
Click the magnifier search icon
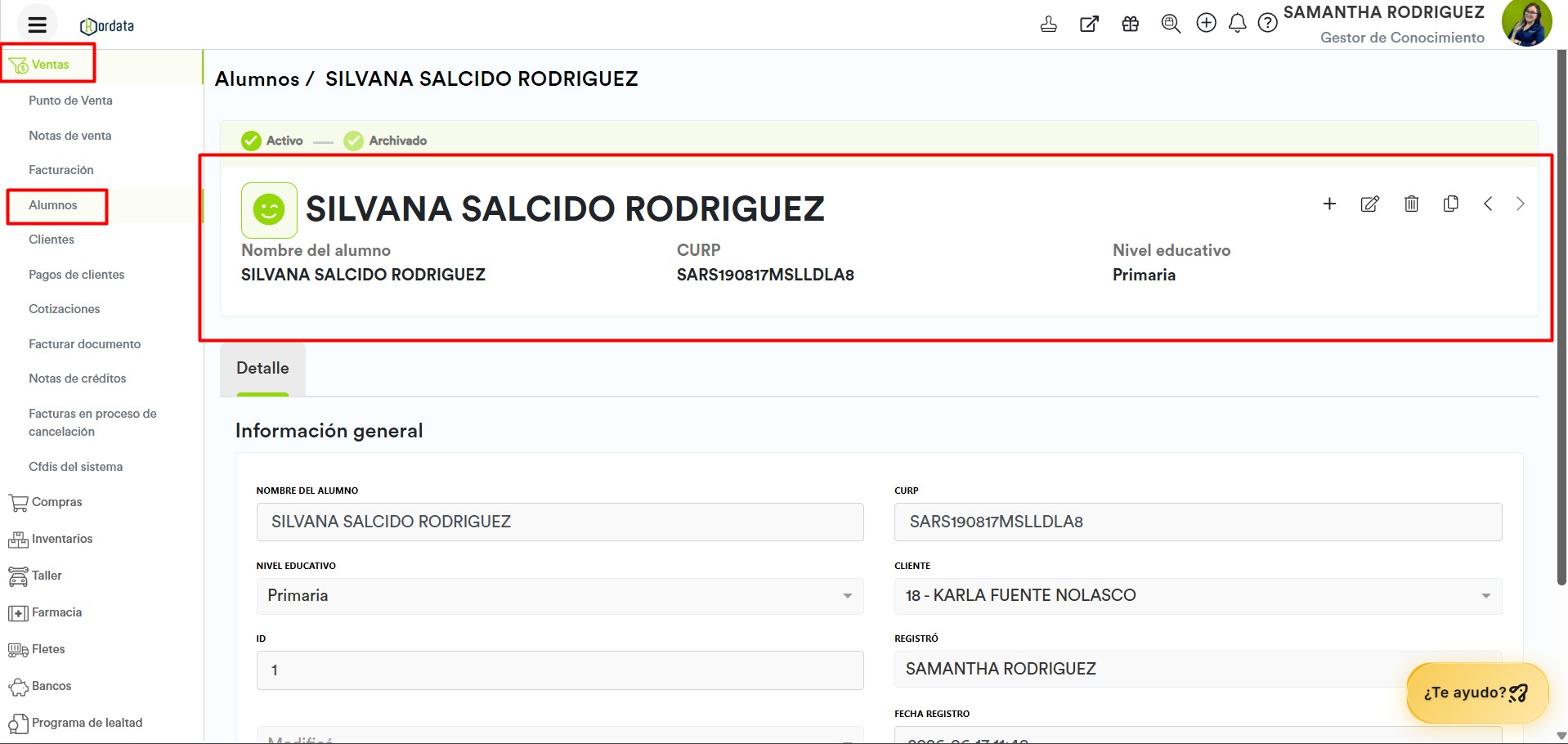(x=1171, y=24)
